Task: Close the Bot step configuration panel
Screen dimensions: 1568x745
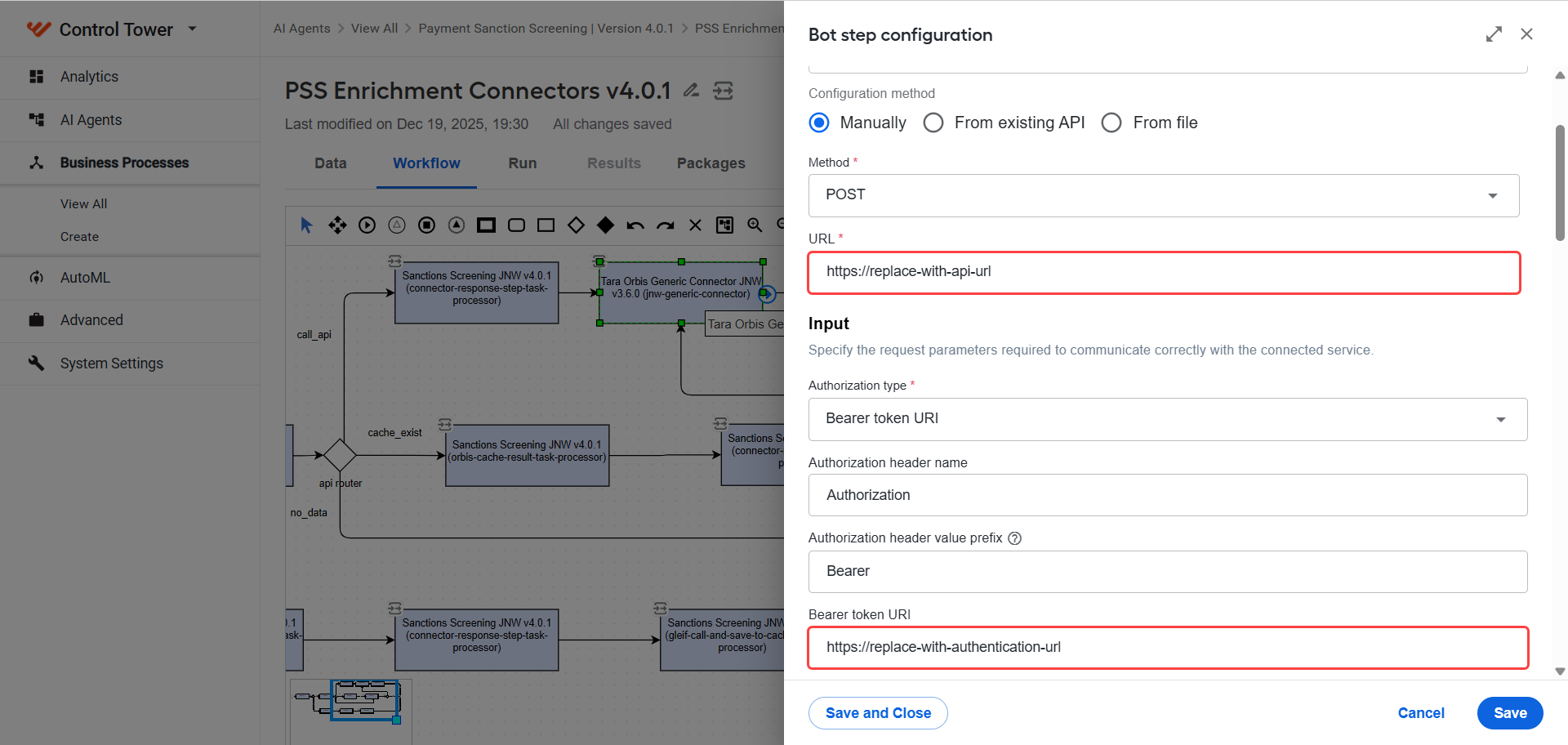Action: (x=1526, y=34)
